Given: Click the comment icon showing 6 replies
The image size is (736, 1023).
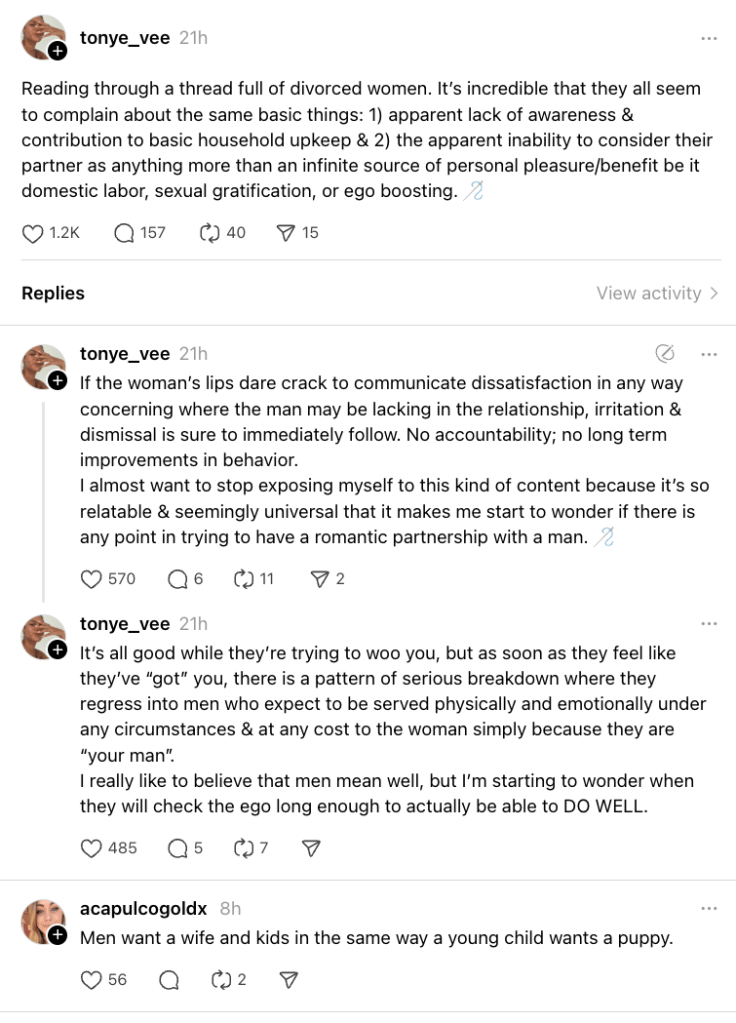Looking at the screenshot, I should [x=178, y=578].
